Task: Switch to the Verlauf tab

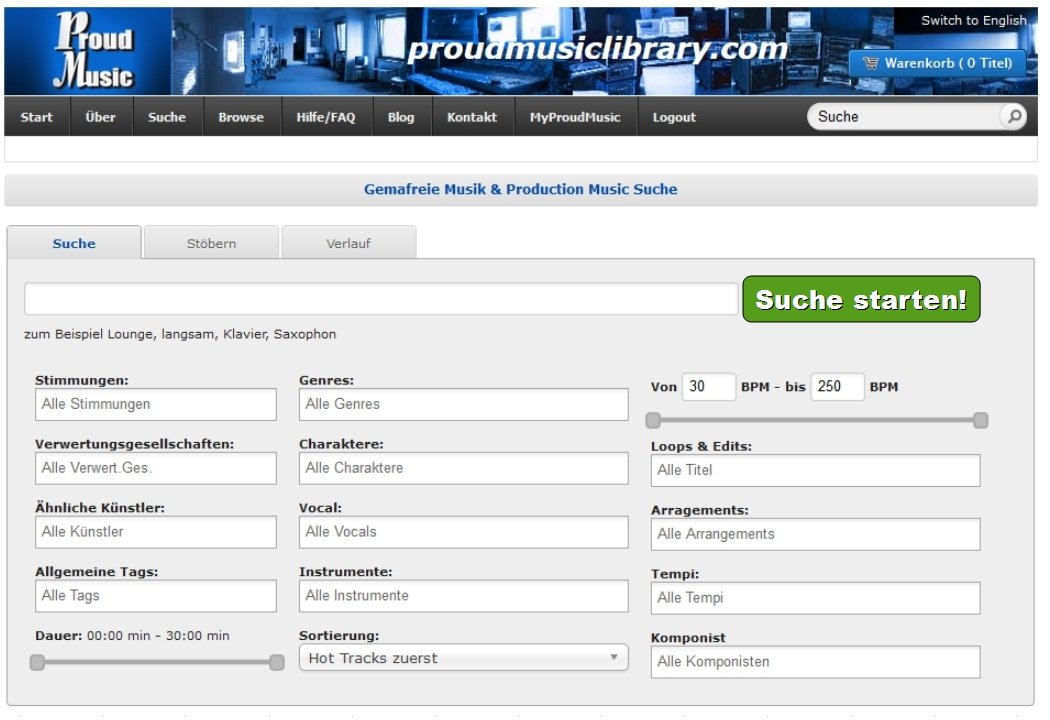Action: pos(349,243)
